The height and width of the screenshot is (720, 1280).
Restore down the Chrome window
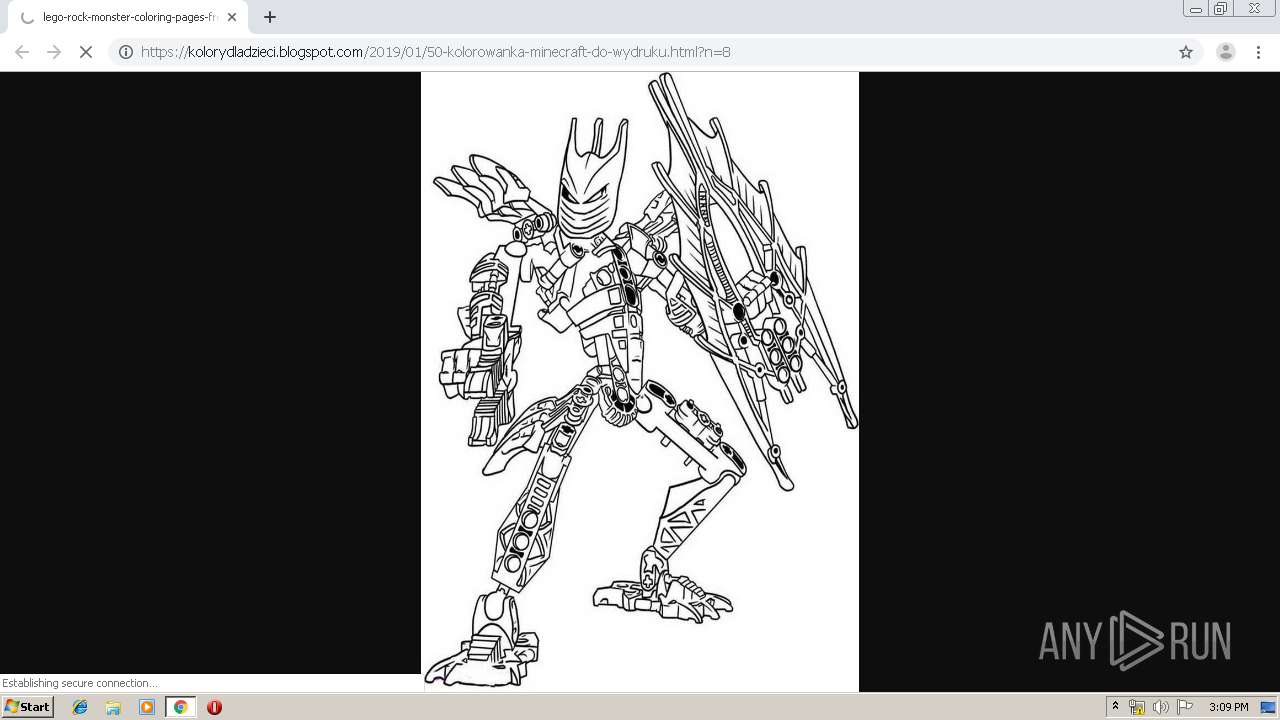[x=1221, y=9]
